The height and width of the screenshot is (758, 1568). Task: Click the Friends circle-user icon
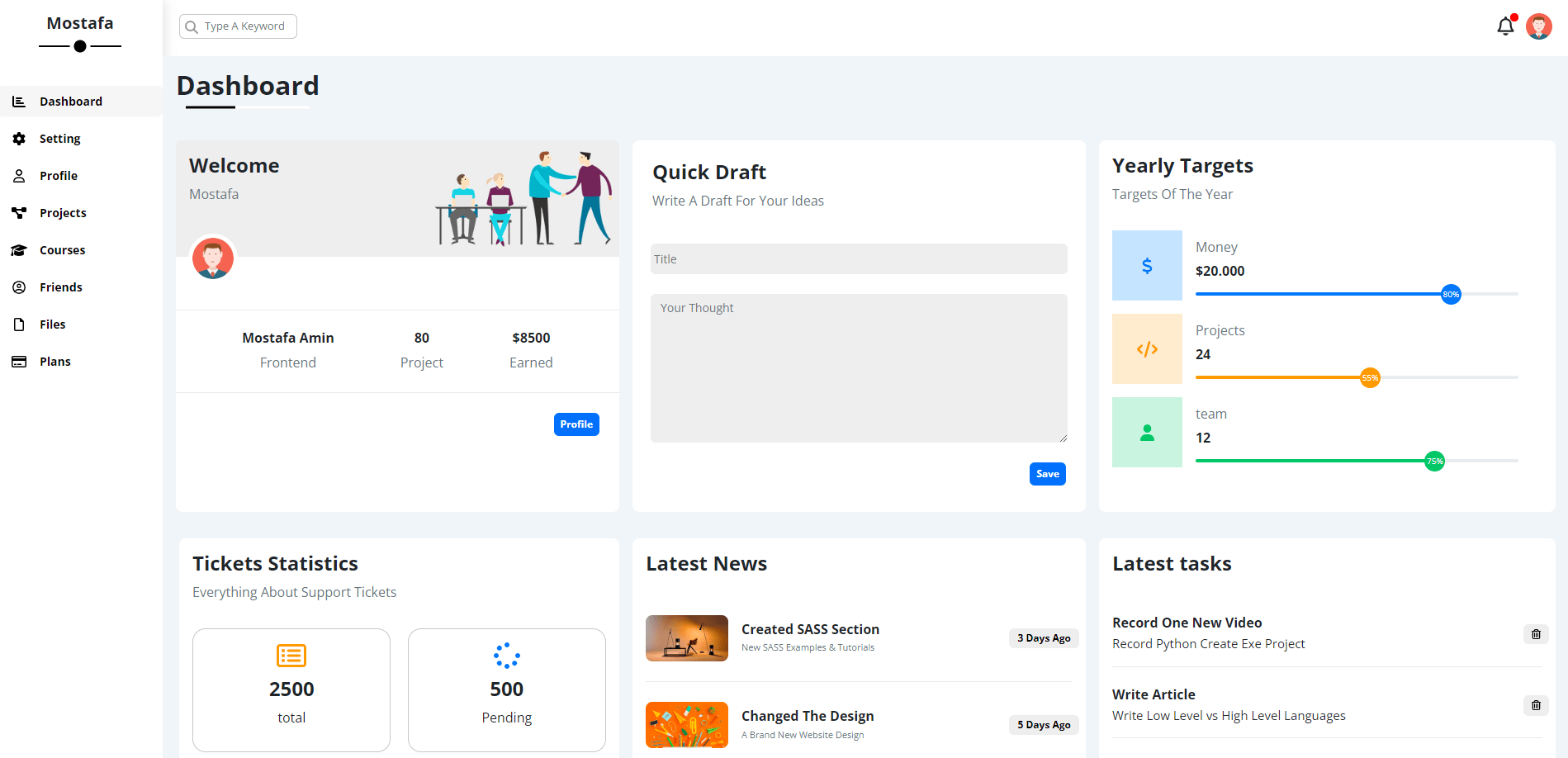(x=19, y=287)
